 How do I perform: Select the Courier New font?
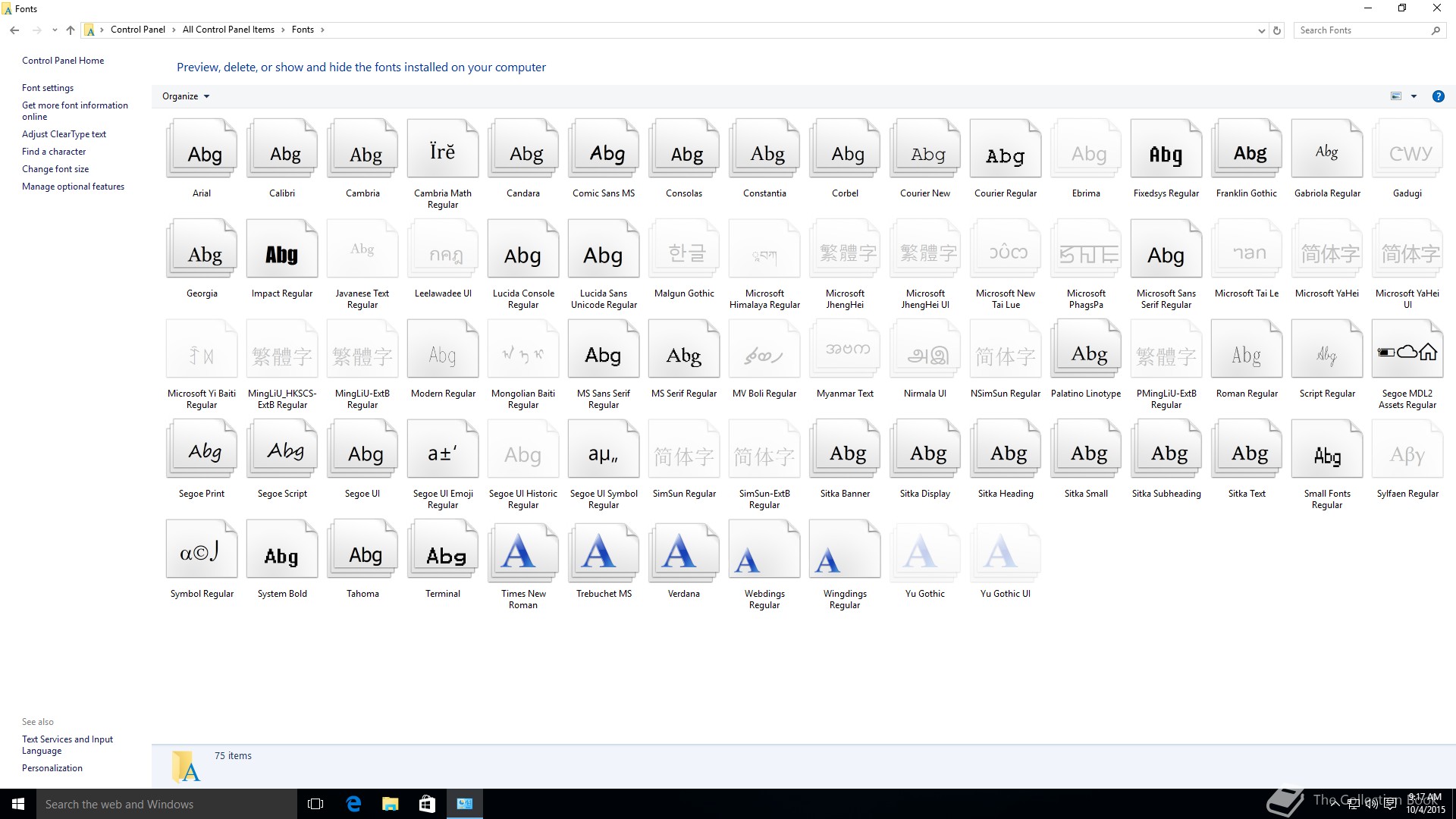coord(925,149)
